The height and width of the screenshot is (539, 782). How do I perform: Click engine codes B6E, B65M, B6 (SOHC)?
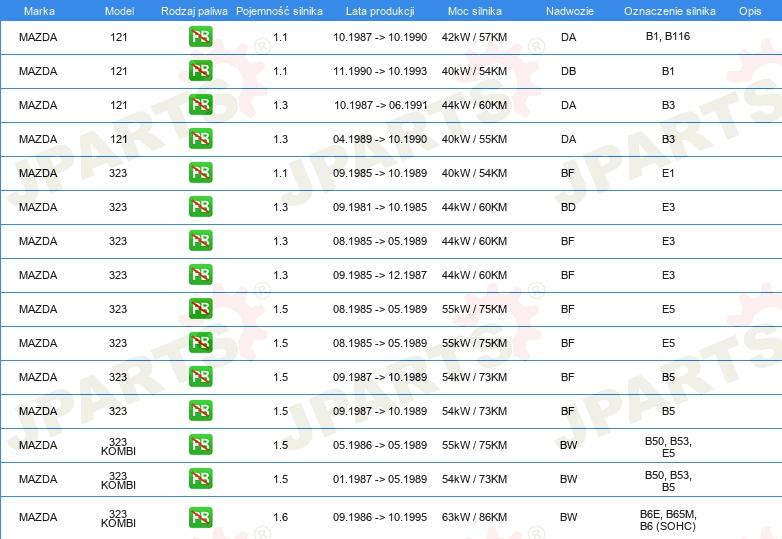point(668,520)
